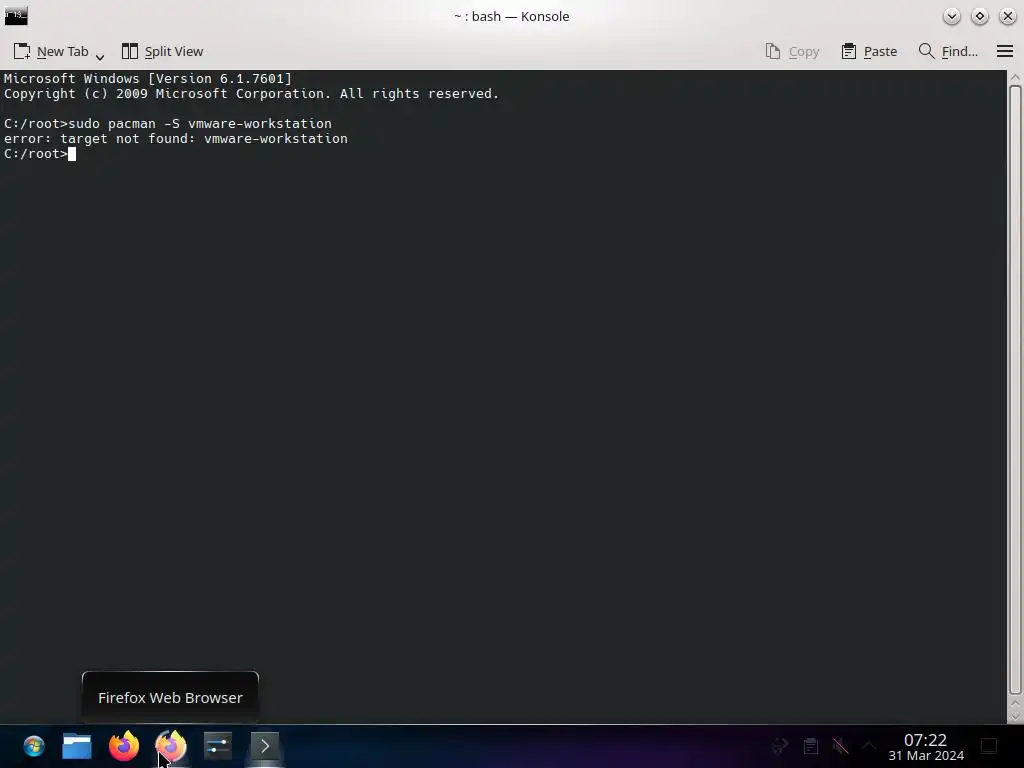
Task: Activate Split View in Konsole
Action: pyautogui.click(x=163, y=51)
